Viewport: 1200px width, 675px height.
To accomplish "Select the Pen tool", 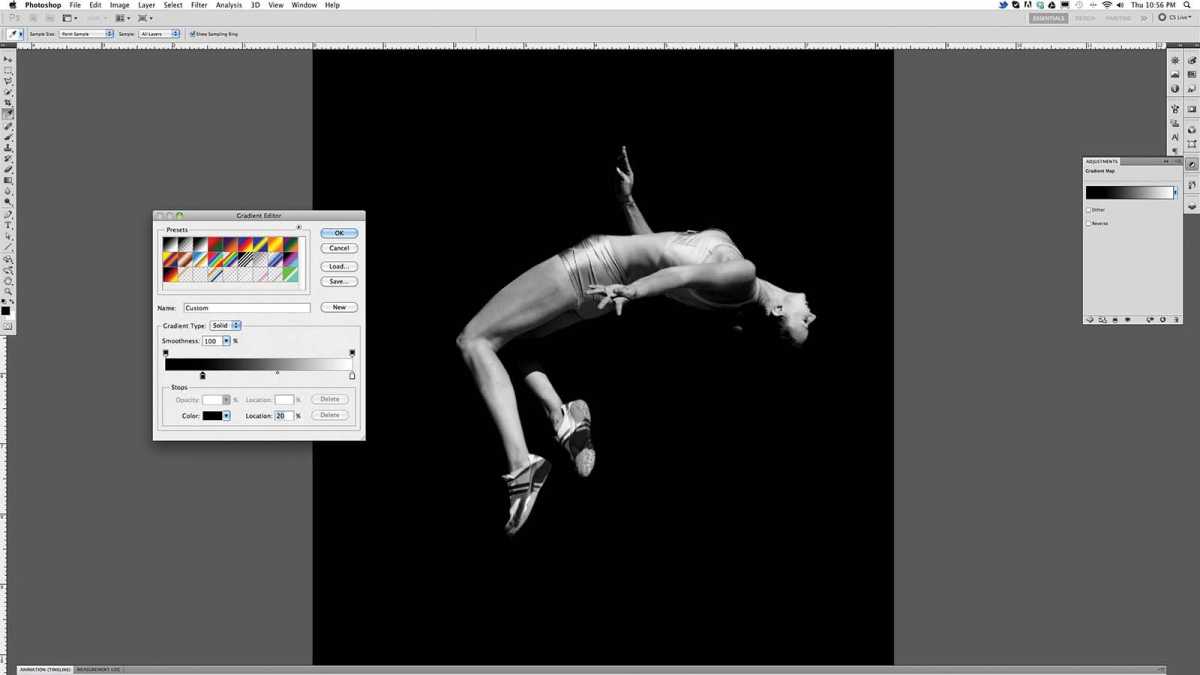I will 8,214.
